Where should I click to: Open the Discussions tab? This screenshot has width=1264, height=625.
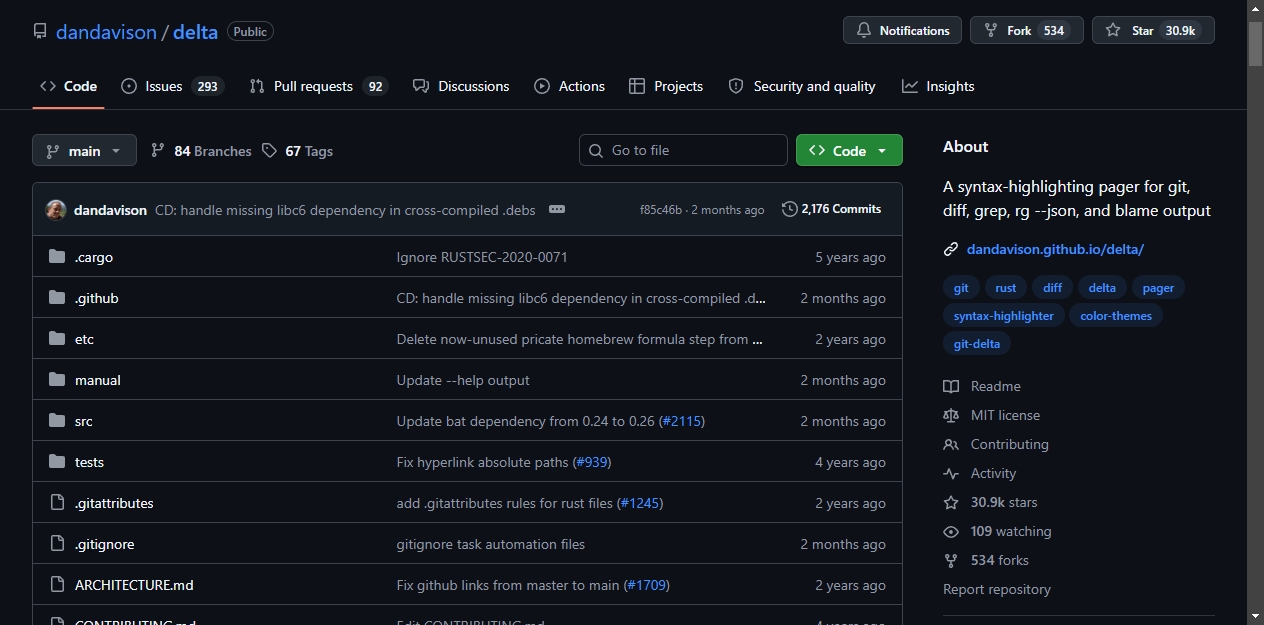click(x=461, y=86)
